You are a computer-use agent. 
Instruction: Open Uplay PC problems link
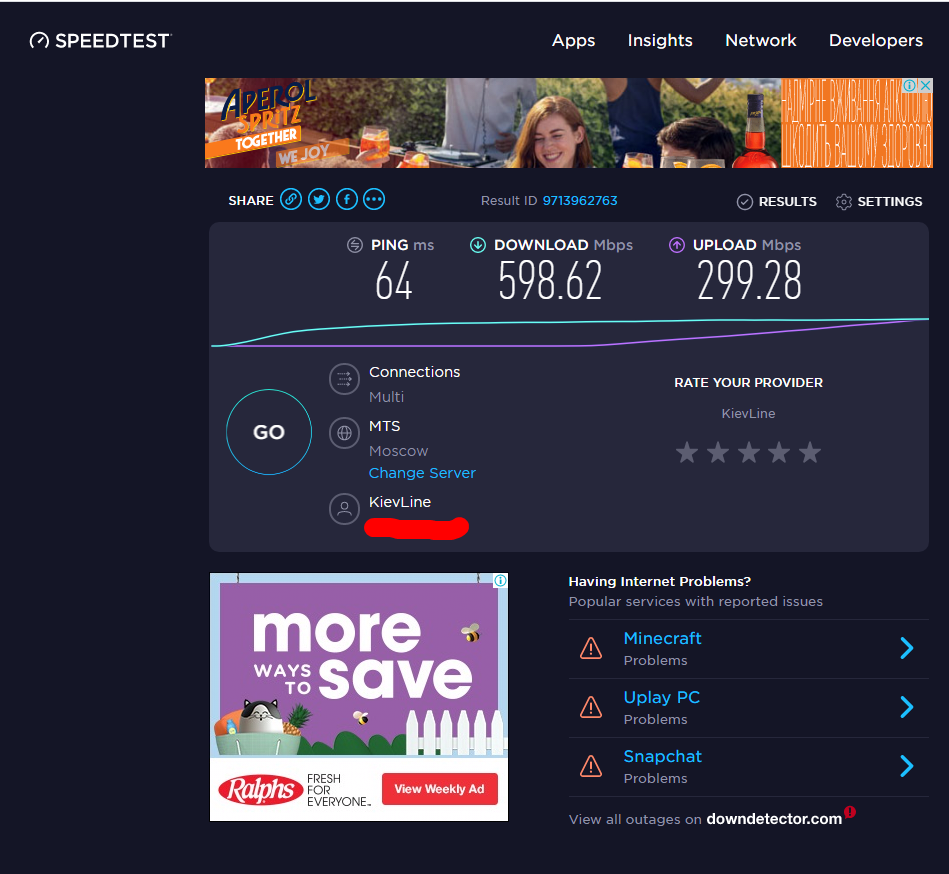tap(662, 698)
